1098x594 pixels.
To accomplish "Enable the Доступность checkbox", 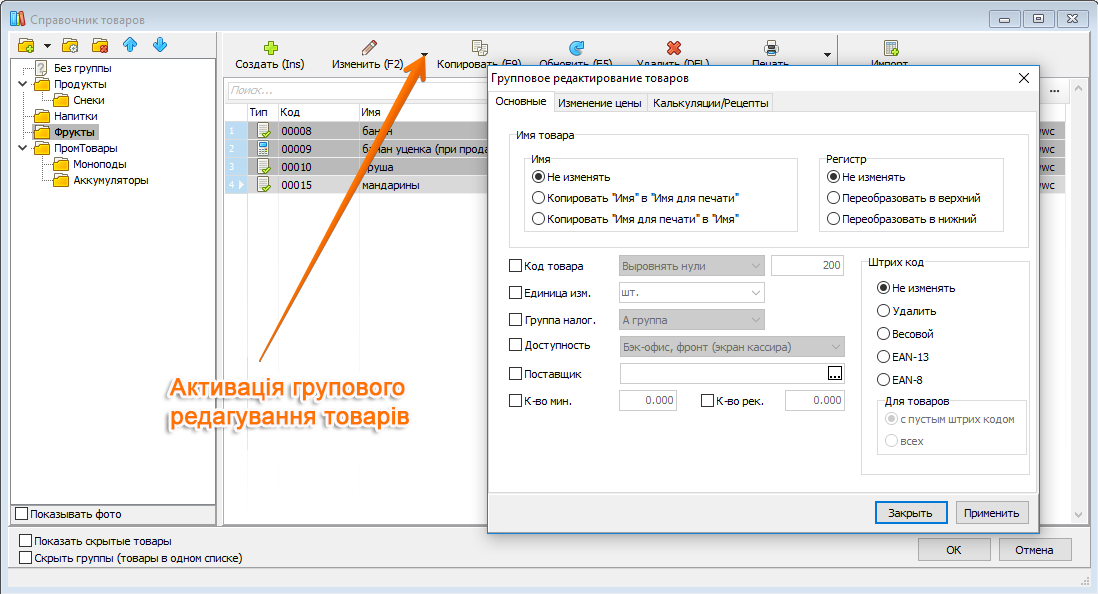I will (x=515, y=345).
